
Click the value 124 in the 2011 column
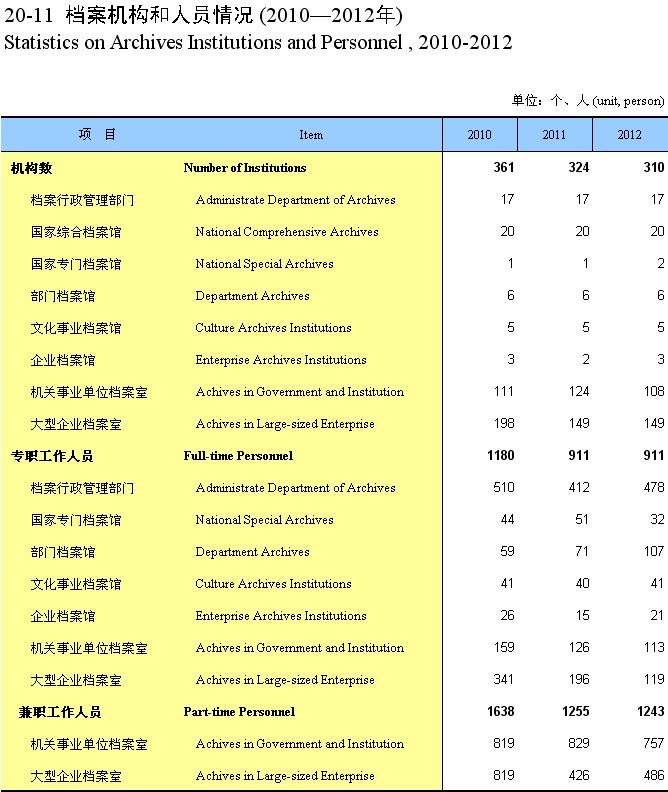coord(579,391)
